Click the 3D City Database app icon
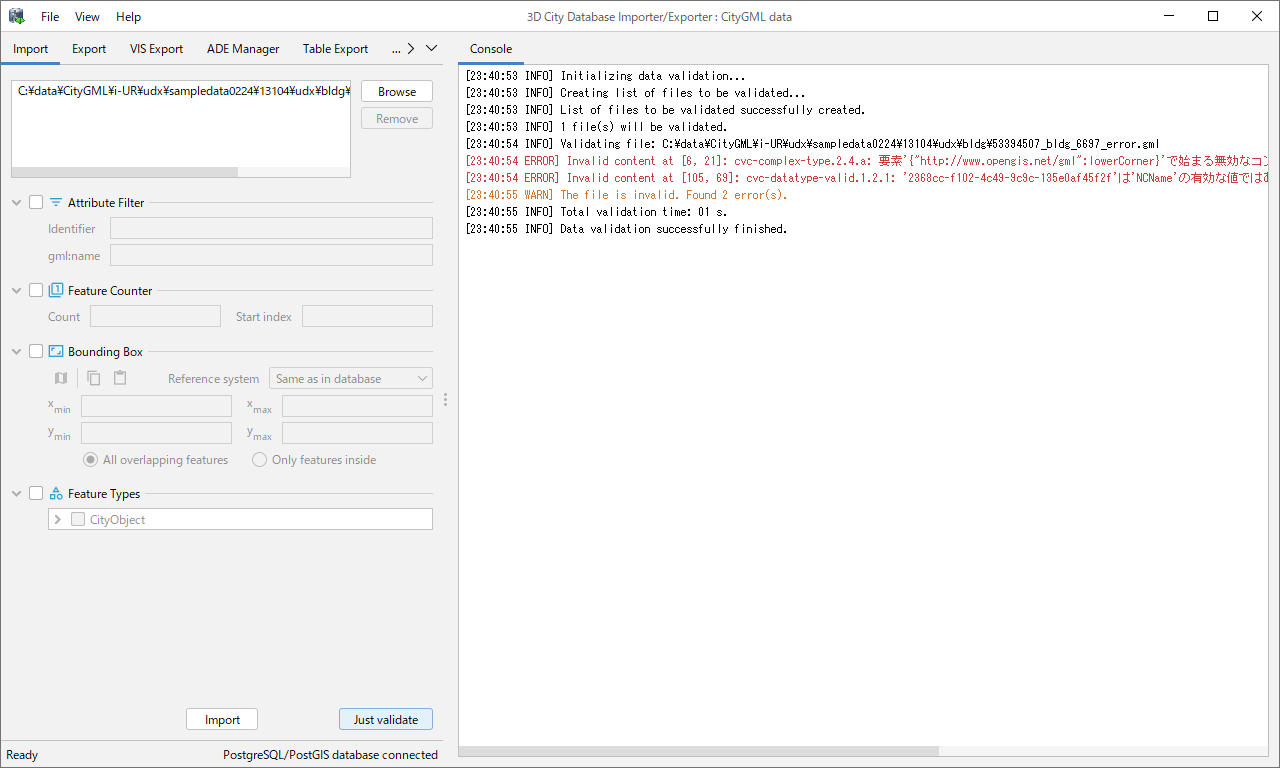This screenshot has height=768, width=1280. click(x=17, y=16)
